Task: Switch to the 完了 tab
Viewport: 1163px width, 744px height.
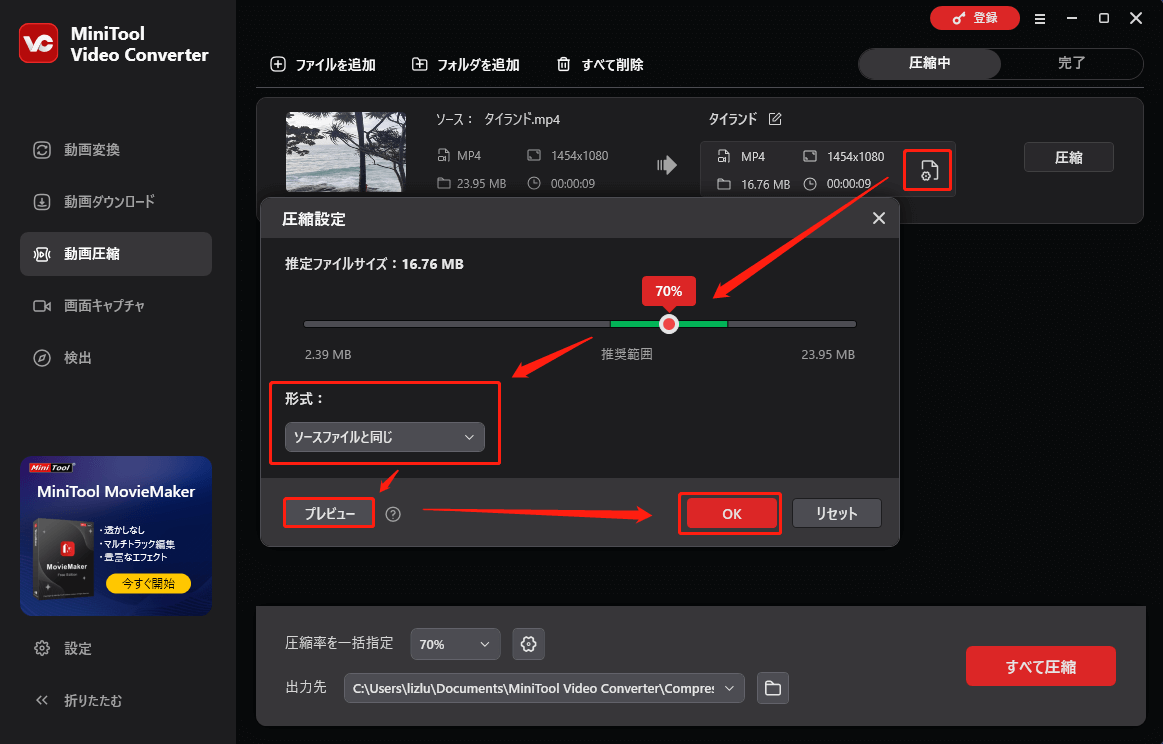Action: click(1071, 64)
